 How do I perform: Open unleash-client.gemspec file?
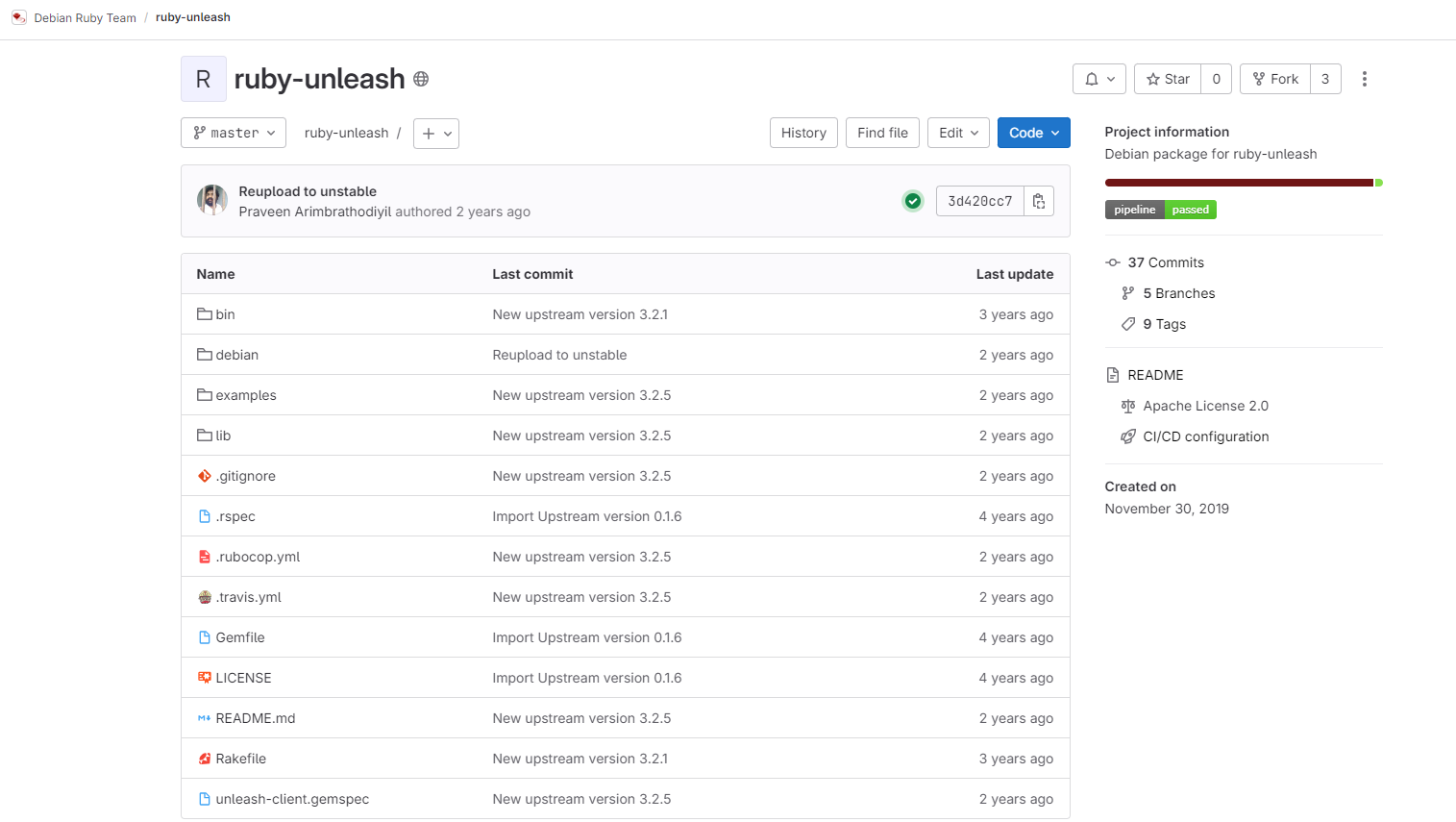click(292, 799)
